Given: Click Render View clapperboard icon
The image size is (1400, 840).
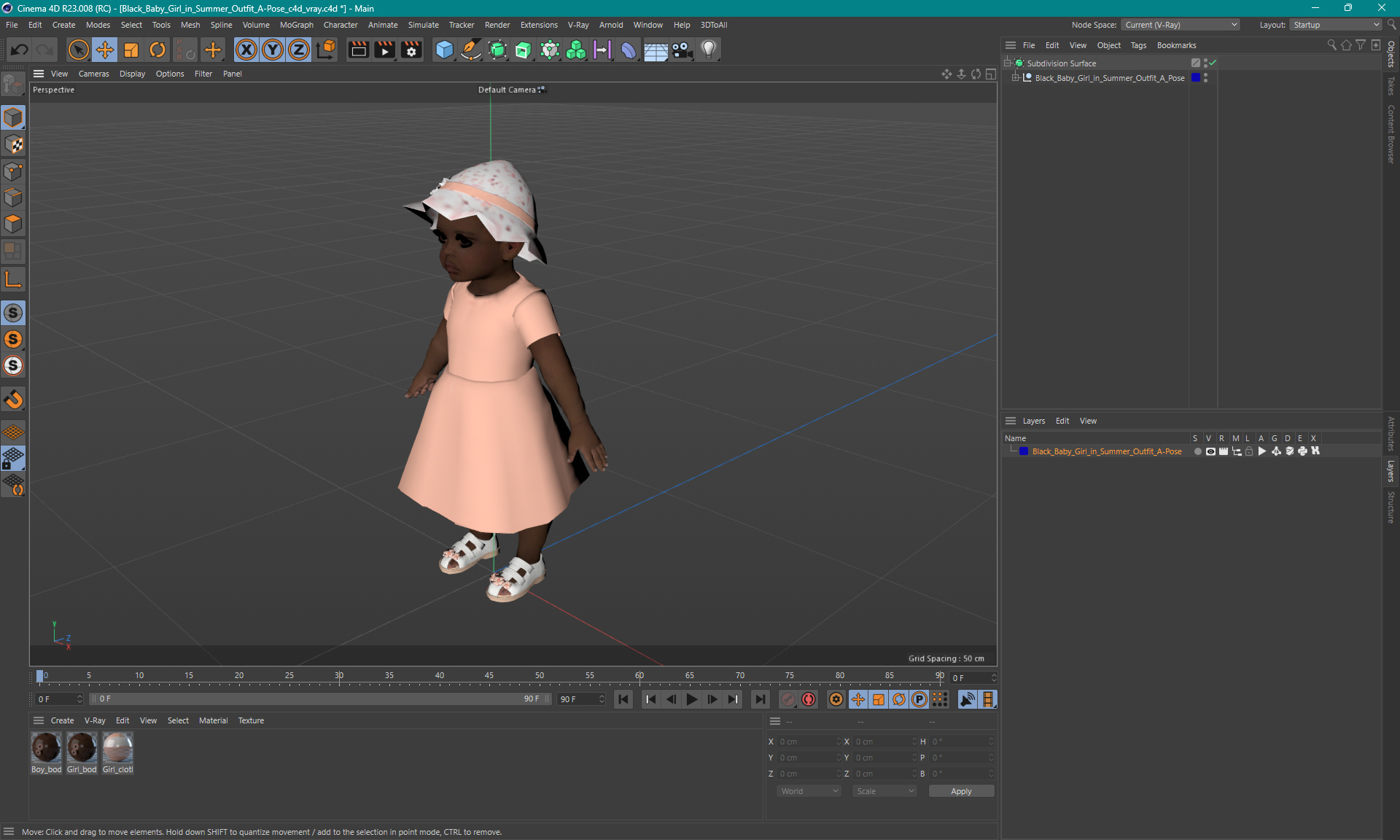Looking at the screenshot, I should tap(358, 50).
